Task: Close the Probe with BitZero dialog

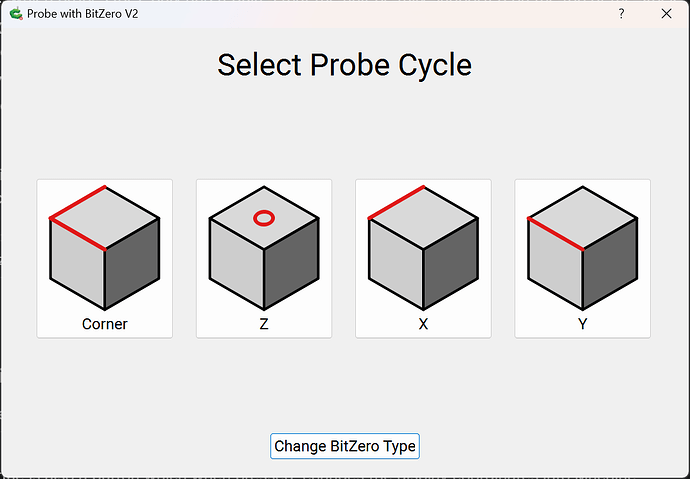Action: [x=666, y=14]
